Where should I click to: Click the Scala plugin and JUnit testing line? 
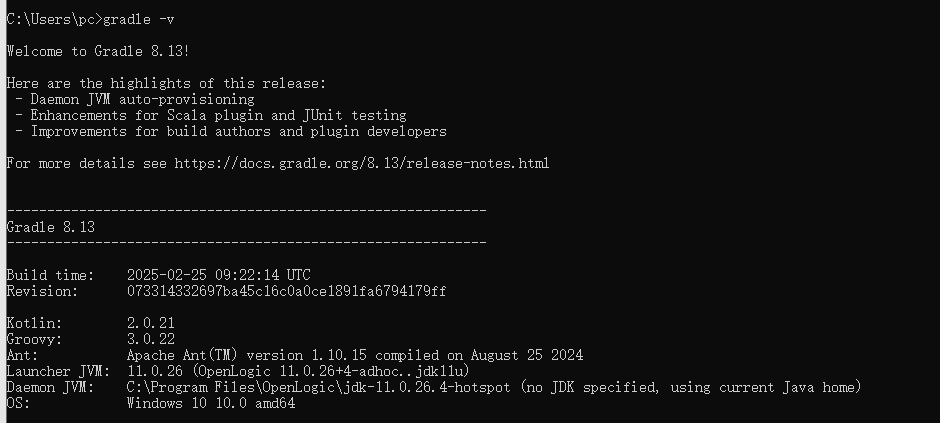pyautogui.click(x=210, y=115)
